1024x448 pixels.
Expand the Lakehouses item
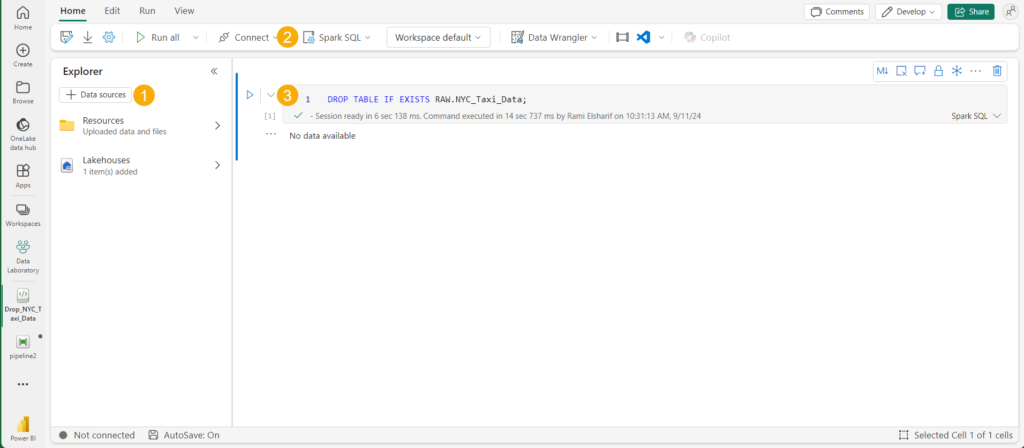coord(217,165)
